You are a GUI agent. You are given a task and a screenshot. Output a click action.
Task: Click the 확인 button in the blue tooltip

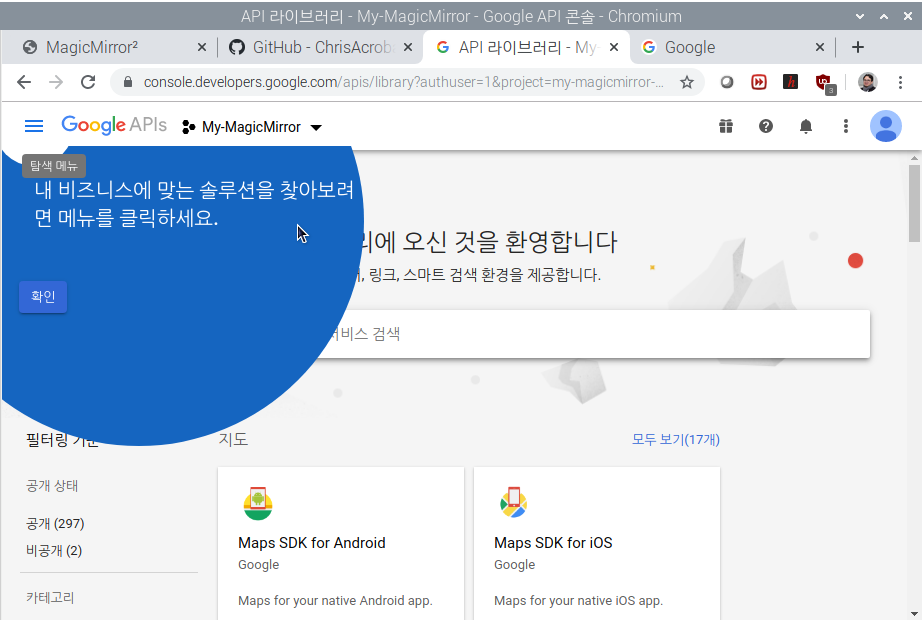pyautogui.click(x=43, y=297)
